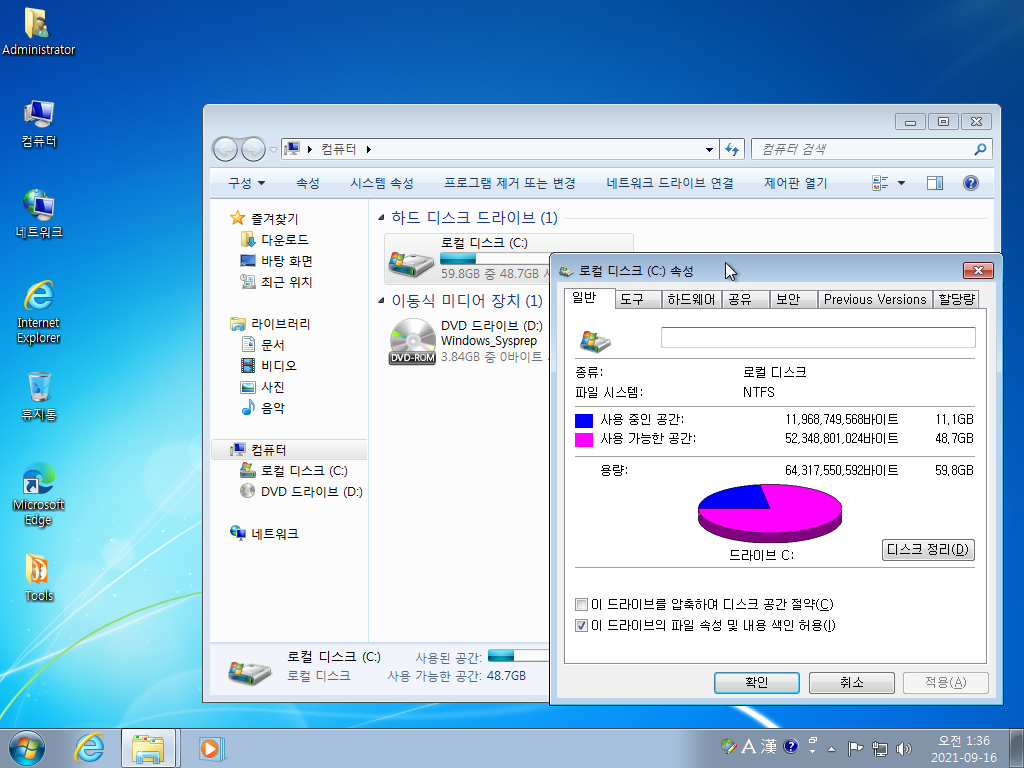Check the compress drive checkbox
1024x768 pixels.
click(x=581, y=605)
